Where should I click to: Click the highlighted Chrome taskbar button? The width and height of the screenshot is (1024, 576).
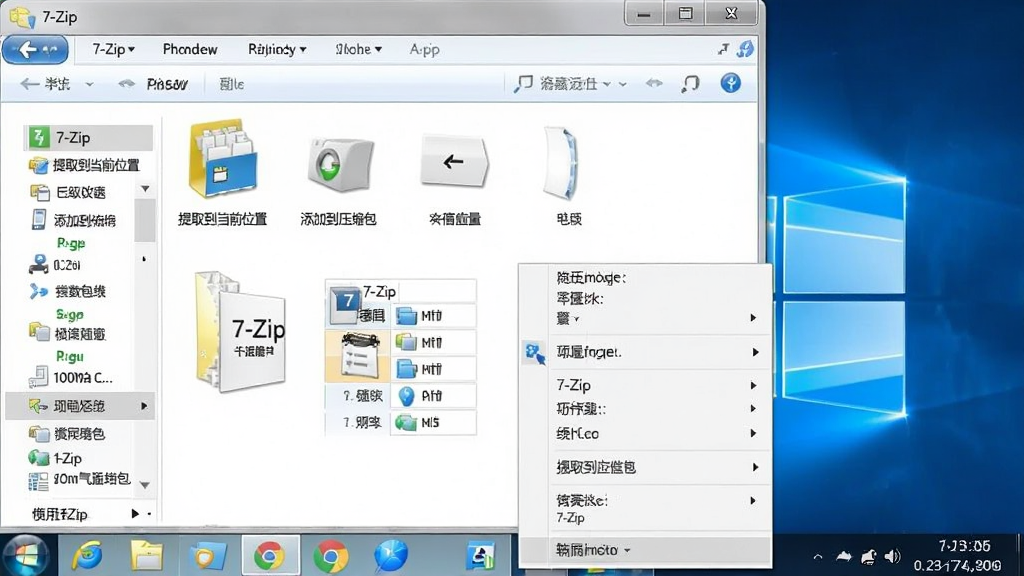(x=270, y=555)
